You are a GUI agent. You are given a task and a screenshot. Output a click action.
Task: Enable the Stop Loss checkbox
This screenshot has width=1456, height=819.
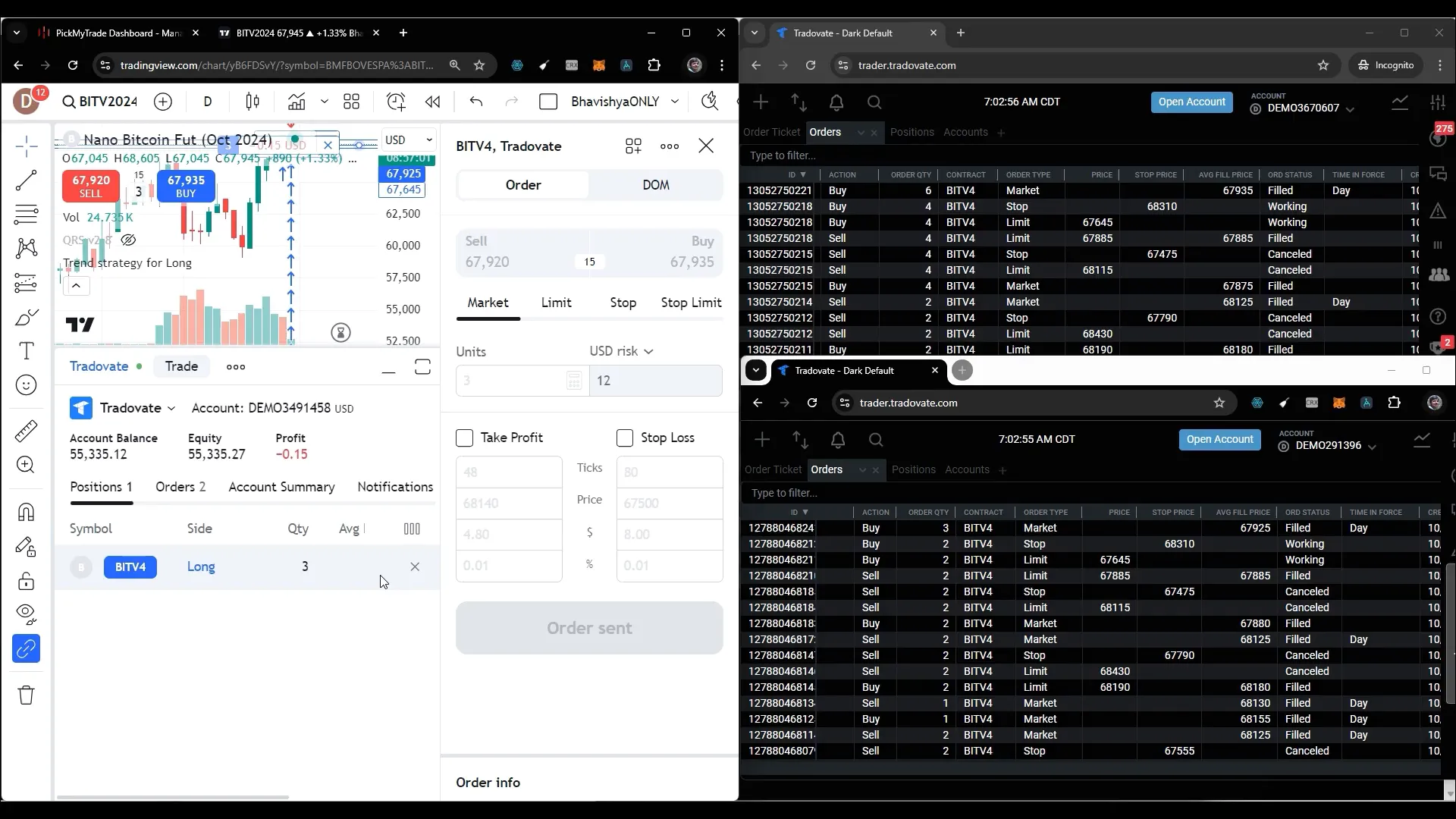point(625,438)
